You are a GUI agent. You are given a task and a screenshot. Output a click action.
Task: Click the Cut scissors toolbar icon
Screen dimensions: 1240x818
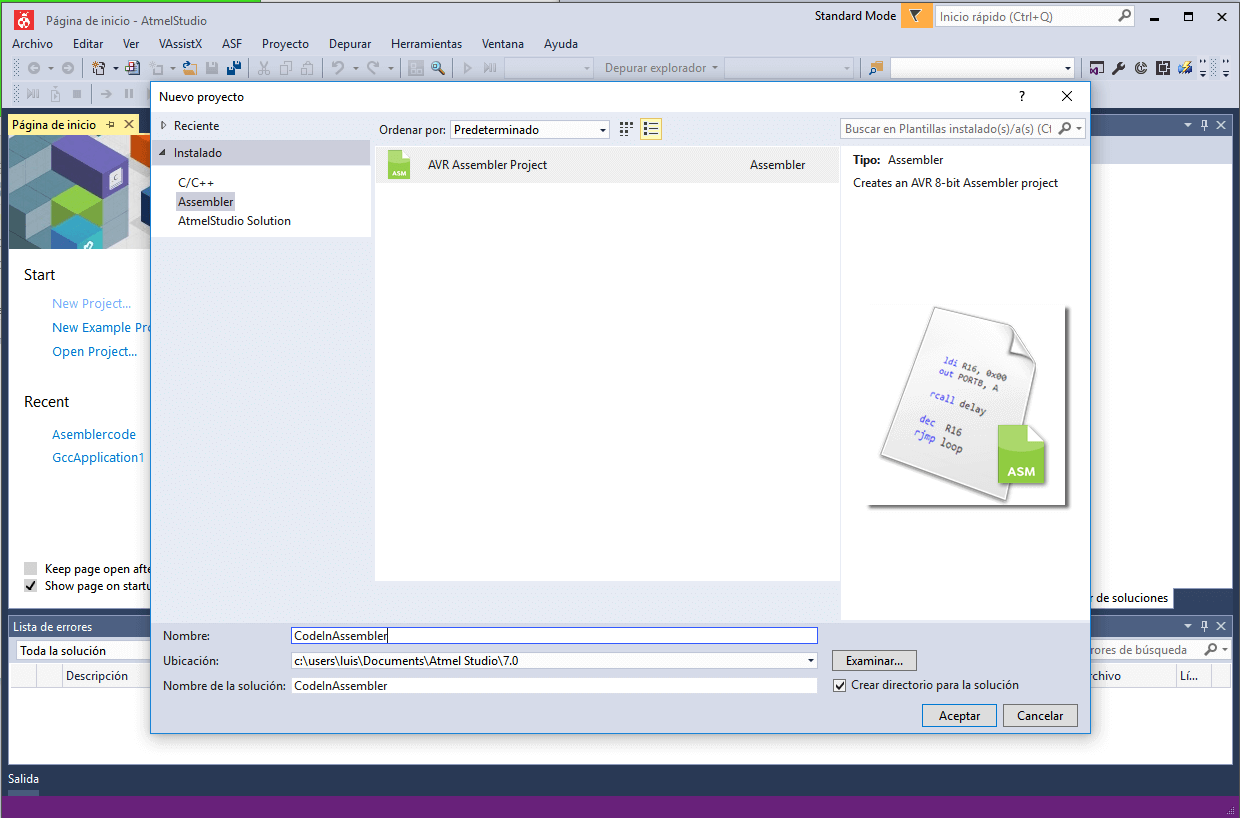tap(264, 68)
